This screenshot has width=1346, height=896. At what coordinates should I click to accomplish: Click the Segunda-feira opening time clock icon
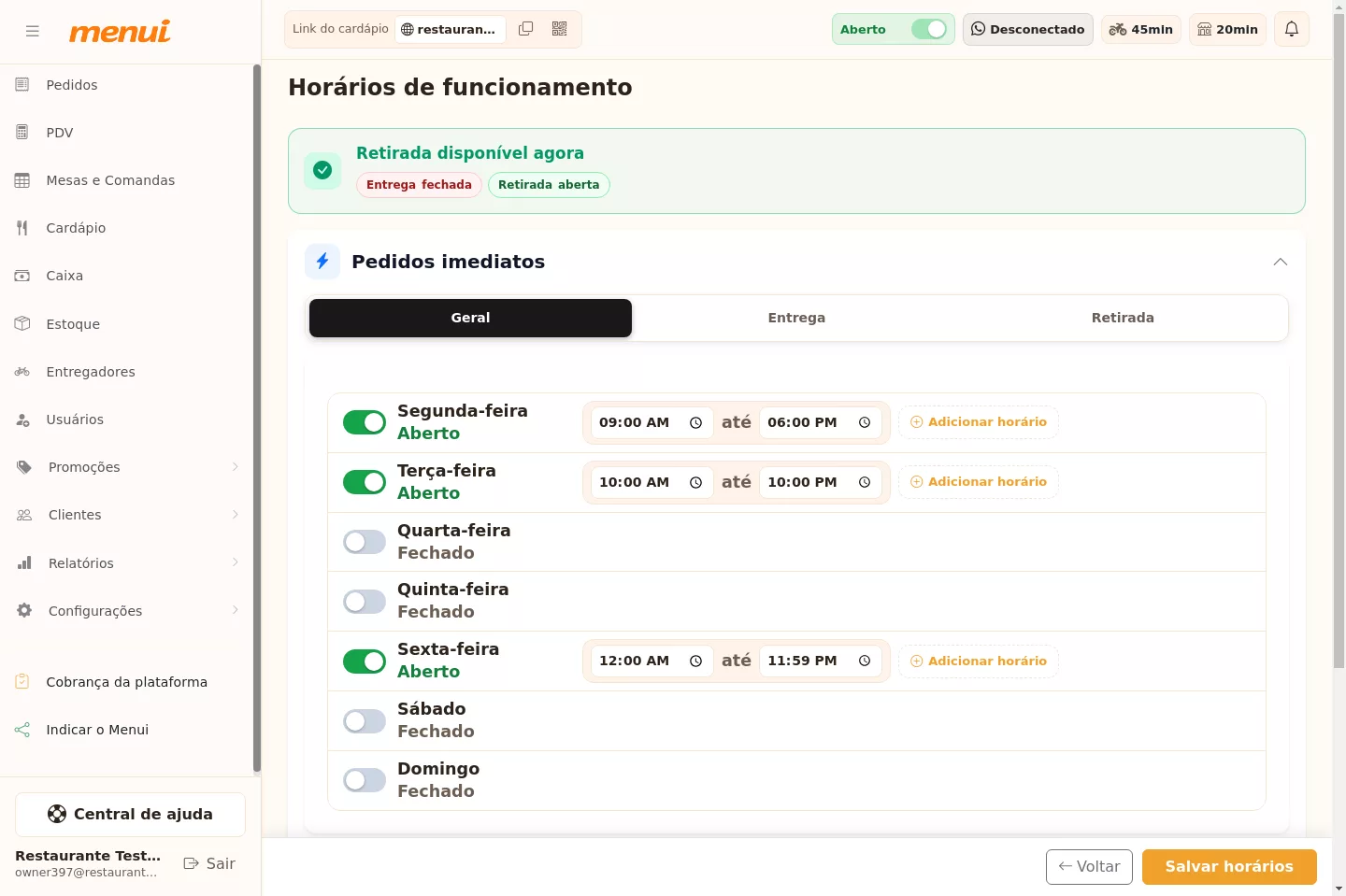coord(695,423)
